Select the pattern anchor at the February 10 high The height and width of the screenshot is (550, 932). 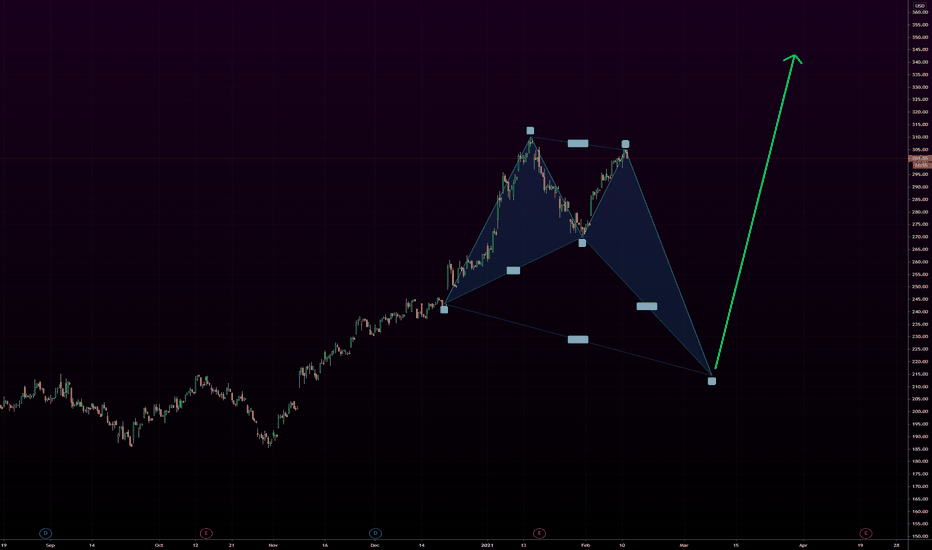point(625,144)
